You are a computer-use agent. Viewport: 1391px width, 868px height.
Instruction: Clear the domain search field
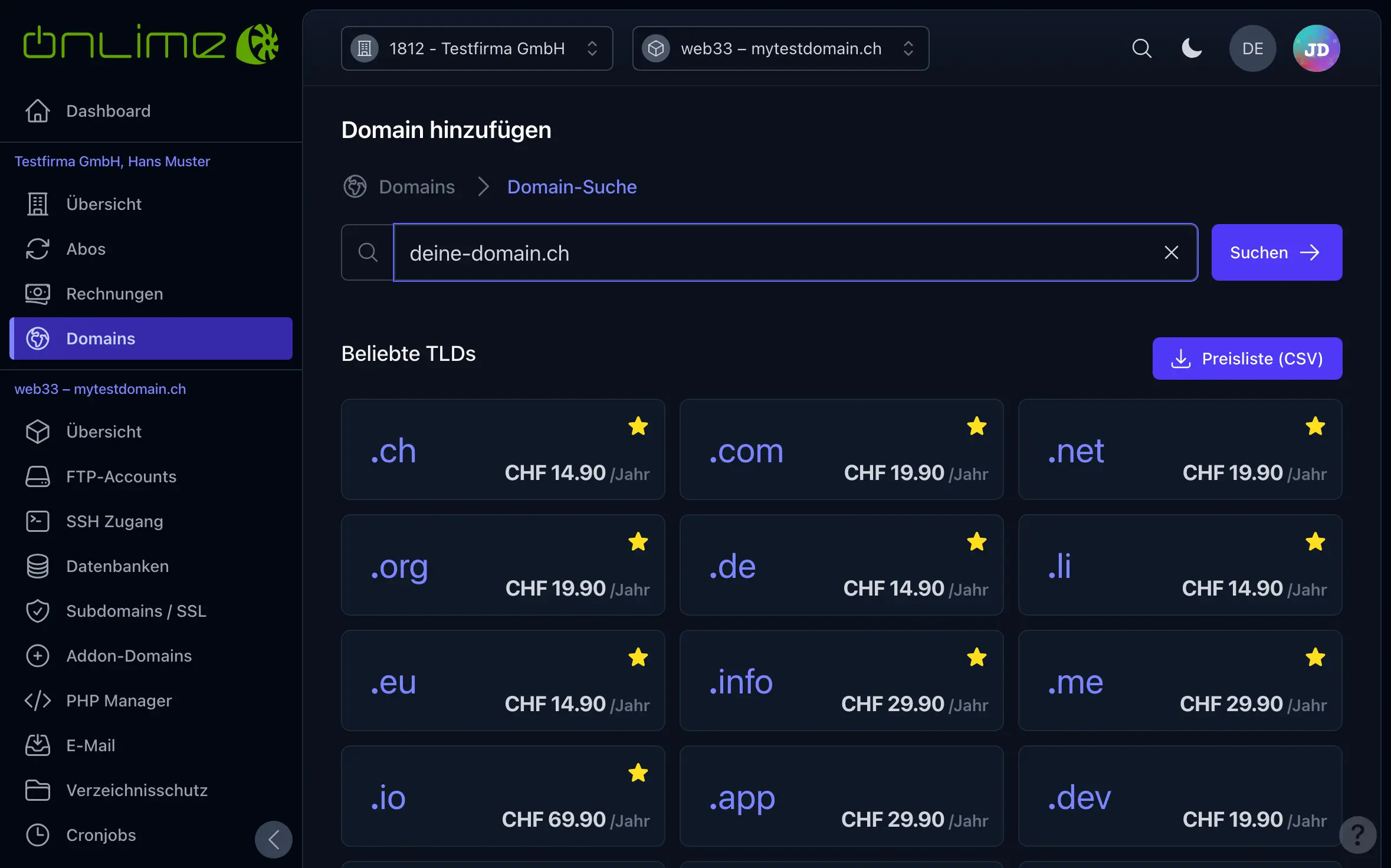point(1172,252)
